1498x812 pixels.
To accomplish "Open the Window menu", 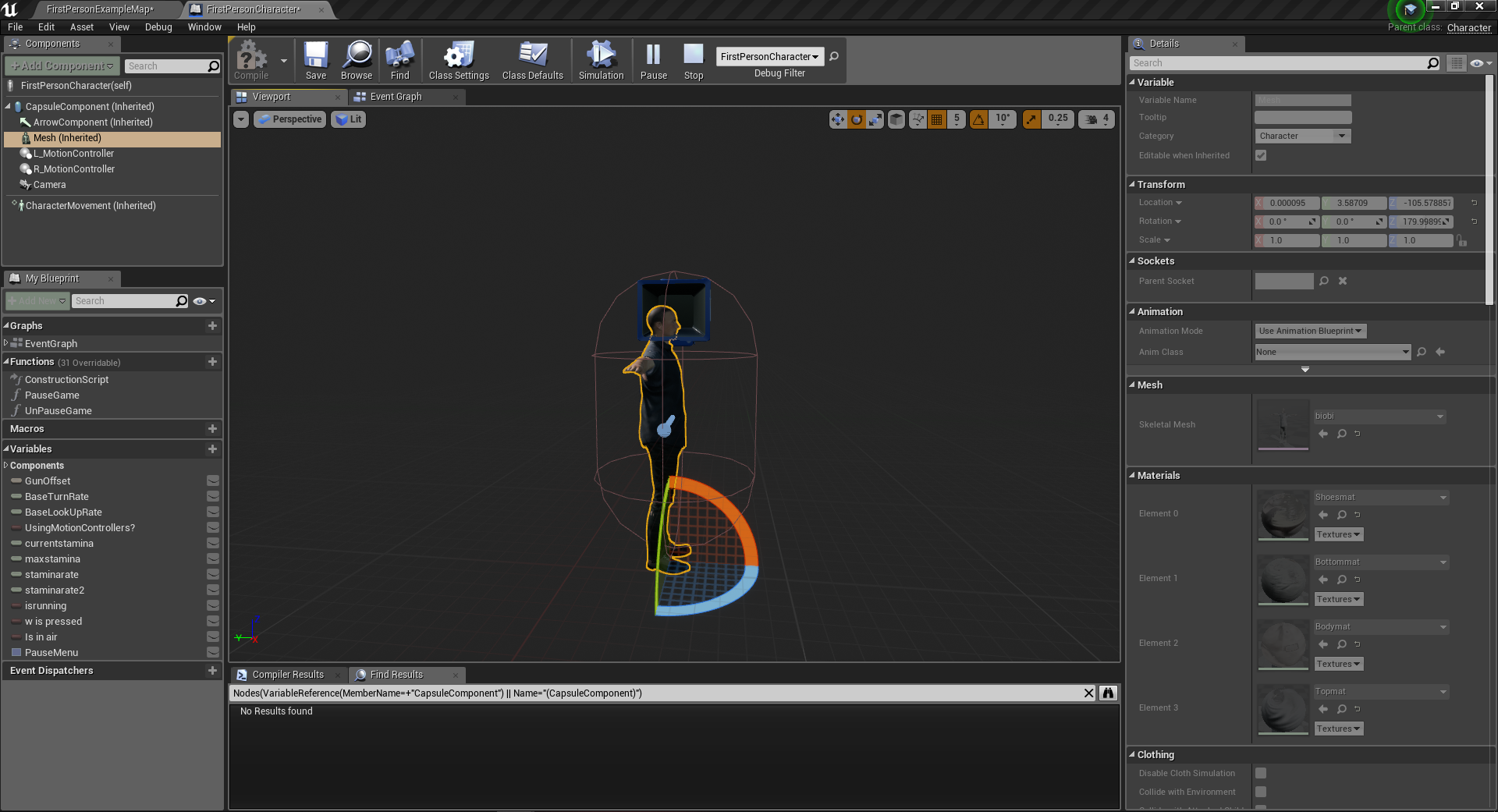I will (204, 27).
